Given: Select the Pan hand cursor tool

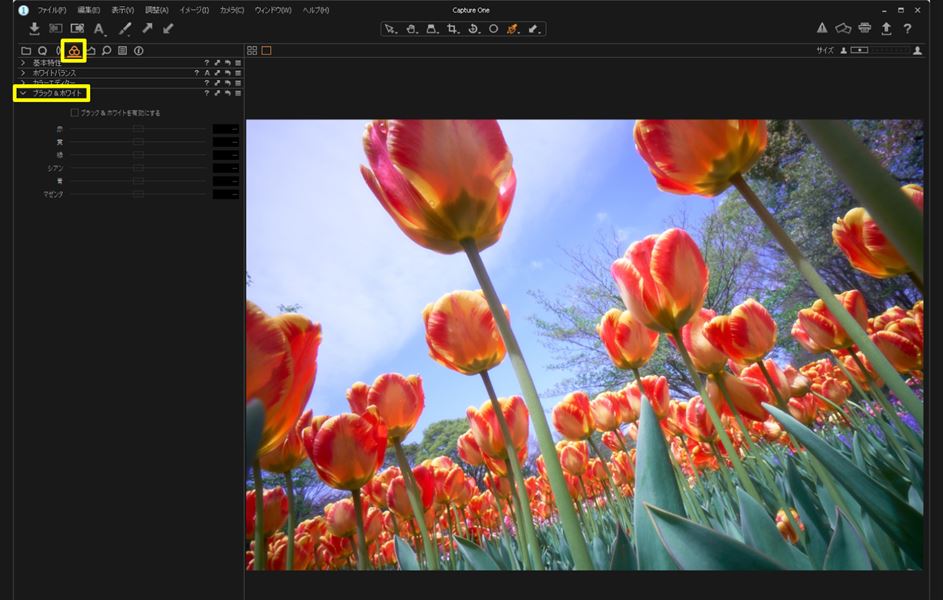Looking at the screenshot, I should (411, 29).
